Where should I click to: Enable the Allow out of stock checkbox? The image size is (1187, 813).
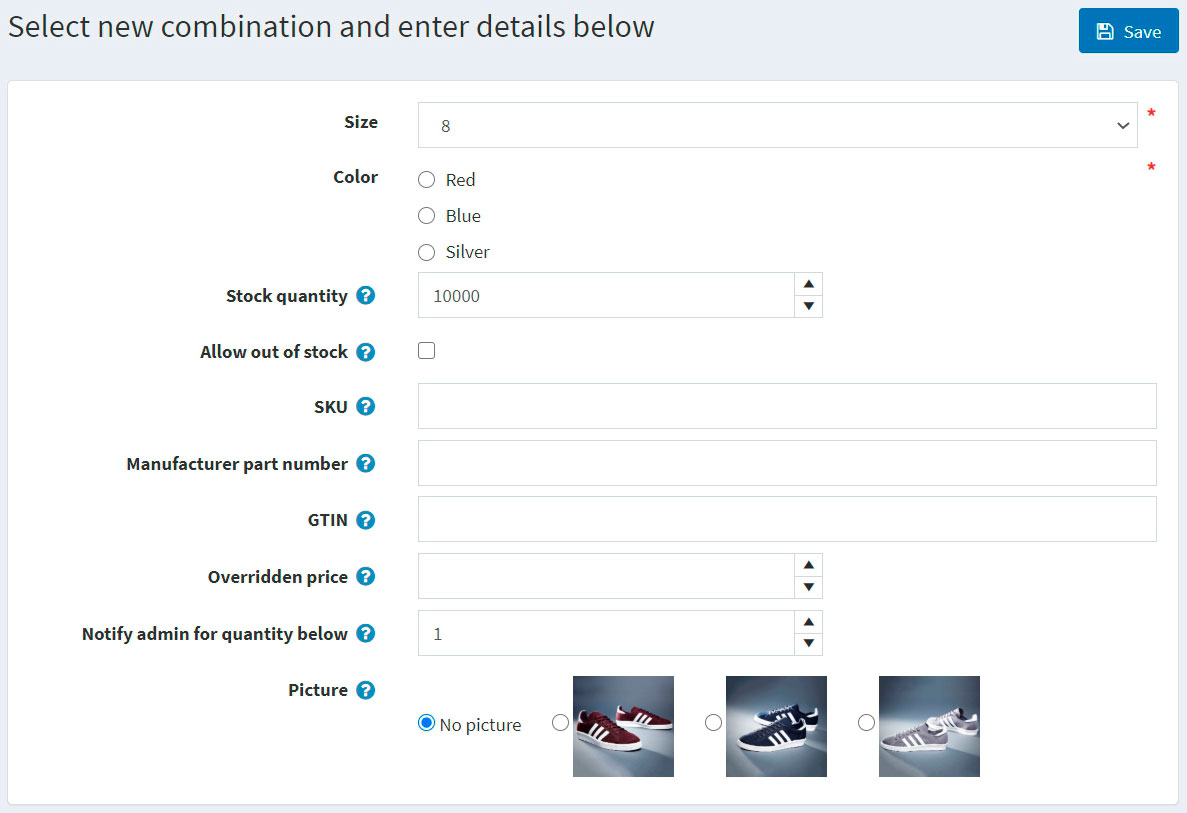pyautogui.click(x=427, y=351)
